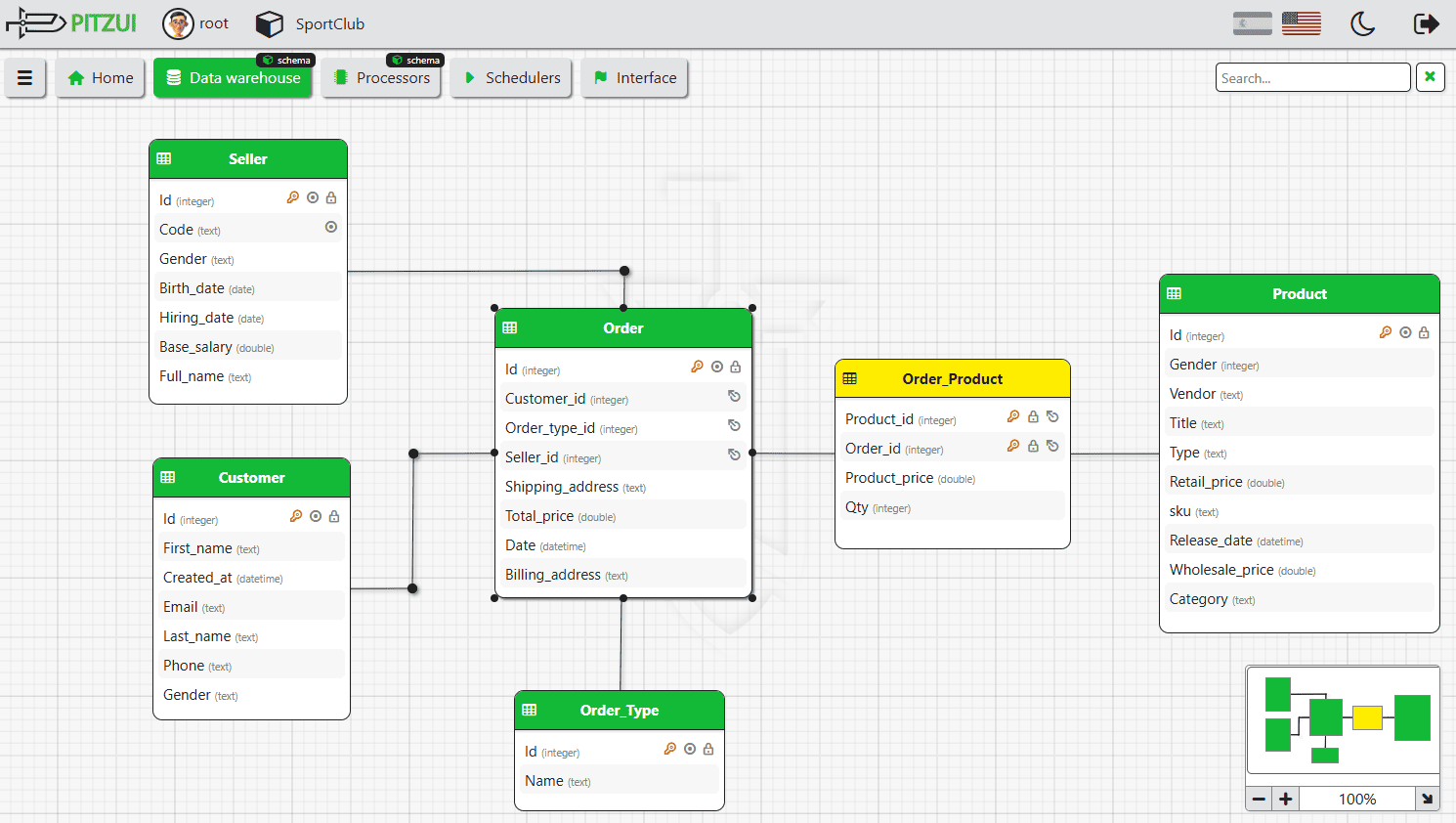Select the Wholesale_price field in Product
1456x823 pixels.
(x=1300, y=570)
